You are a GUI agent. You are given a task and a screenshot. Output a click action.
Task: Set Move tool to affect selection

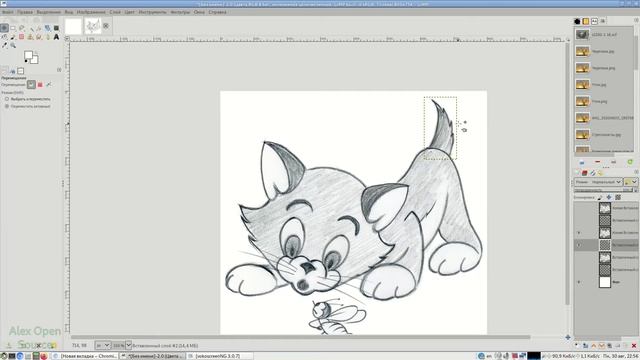pyautogui.click(x=40, y=84)
